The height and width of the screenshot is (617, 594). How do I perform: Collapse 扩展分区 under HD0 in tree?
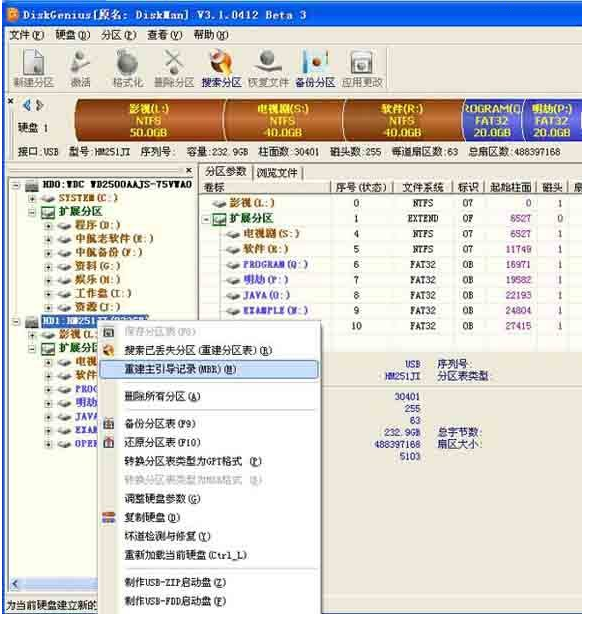pyautogui.click(x=32, y=212)
